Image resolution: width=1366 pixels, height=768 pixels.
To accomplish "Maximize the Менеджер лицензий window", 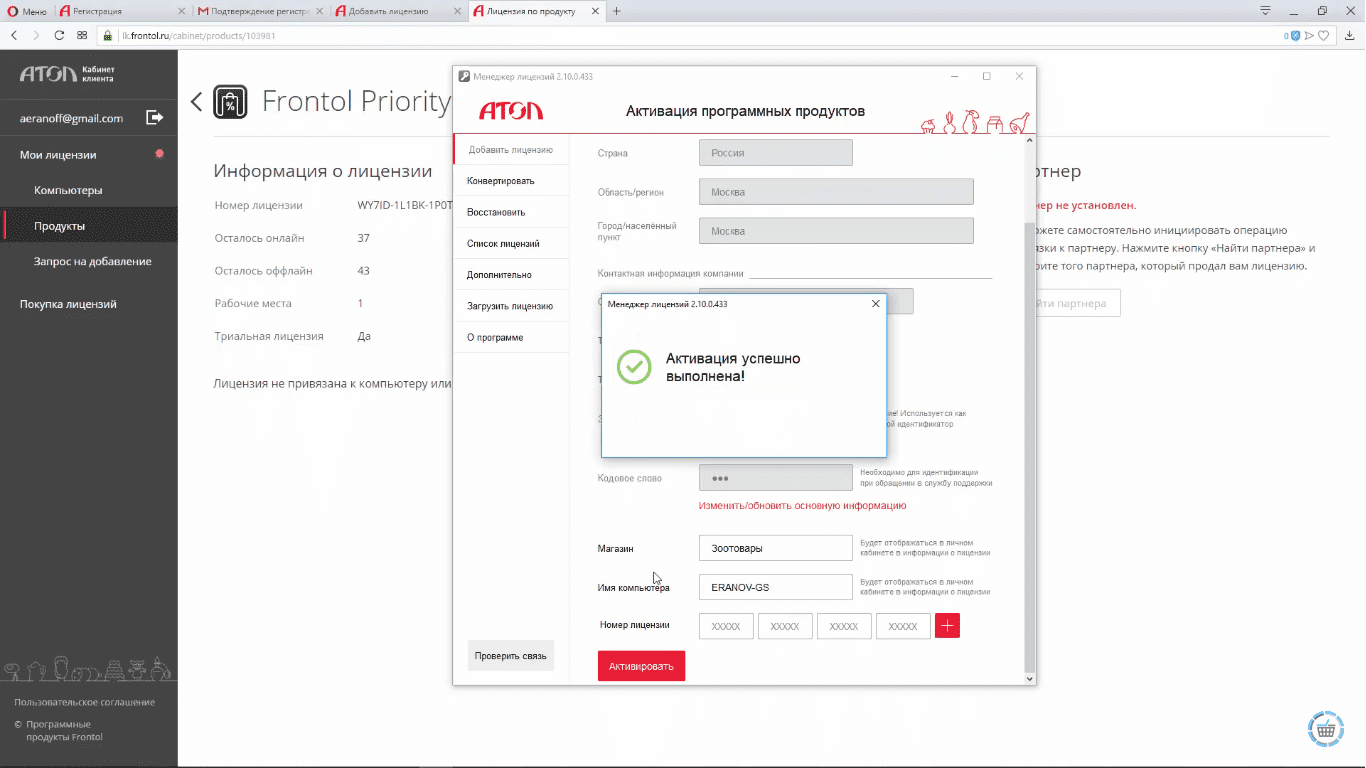I will pos(986,76).
